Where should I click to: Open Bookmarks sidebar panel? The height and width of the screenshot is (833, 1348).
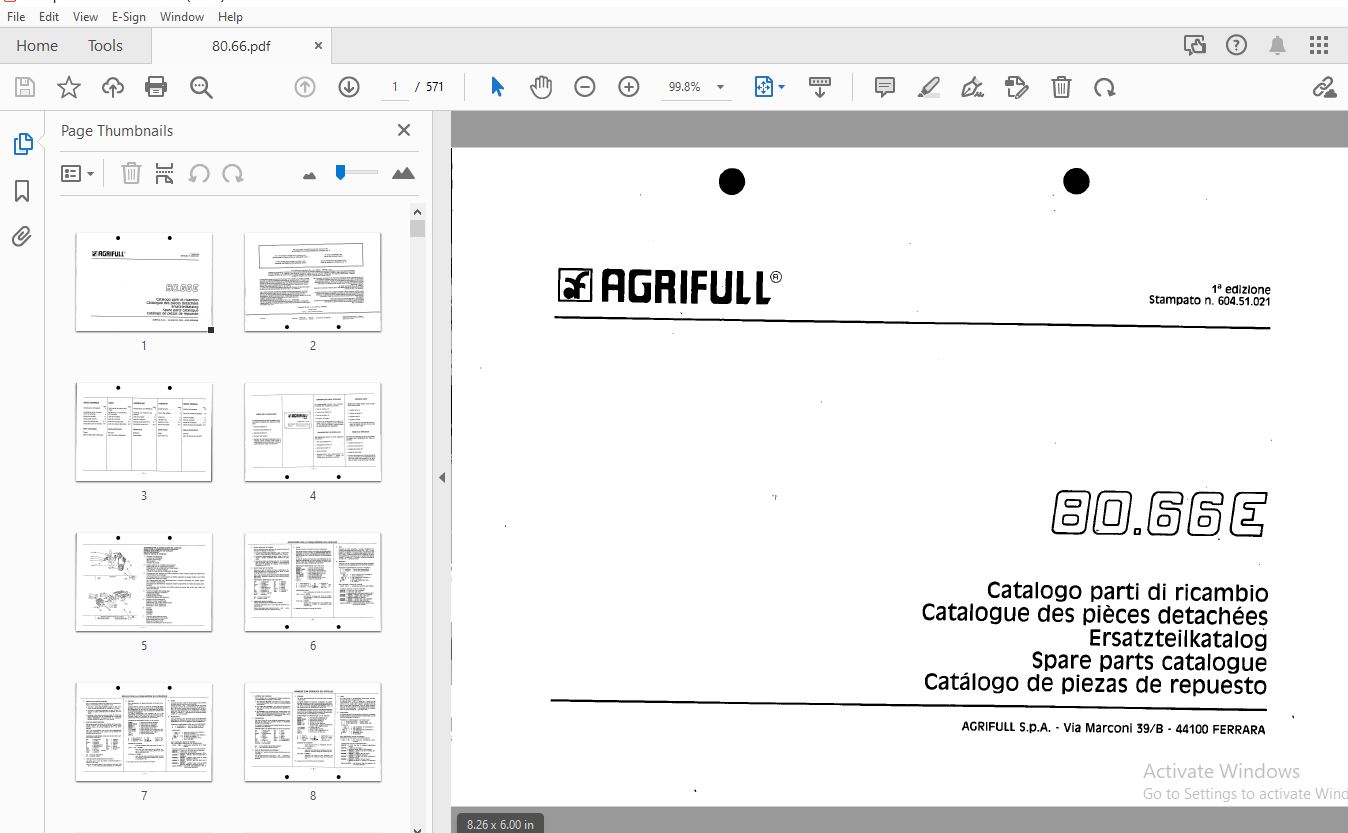coord(23,191)
